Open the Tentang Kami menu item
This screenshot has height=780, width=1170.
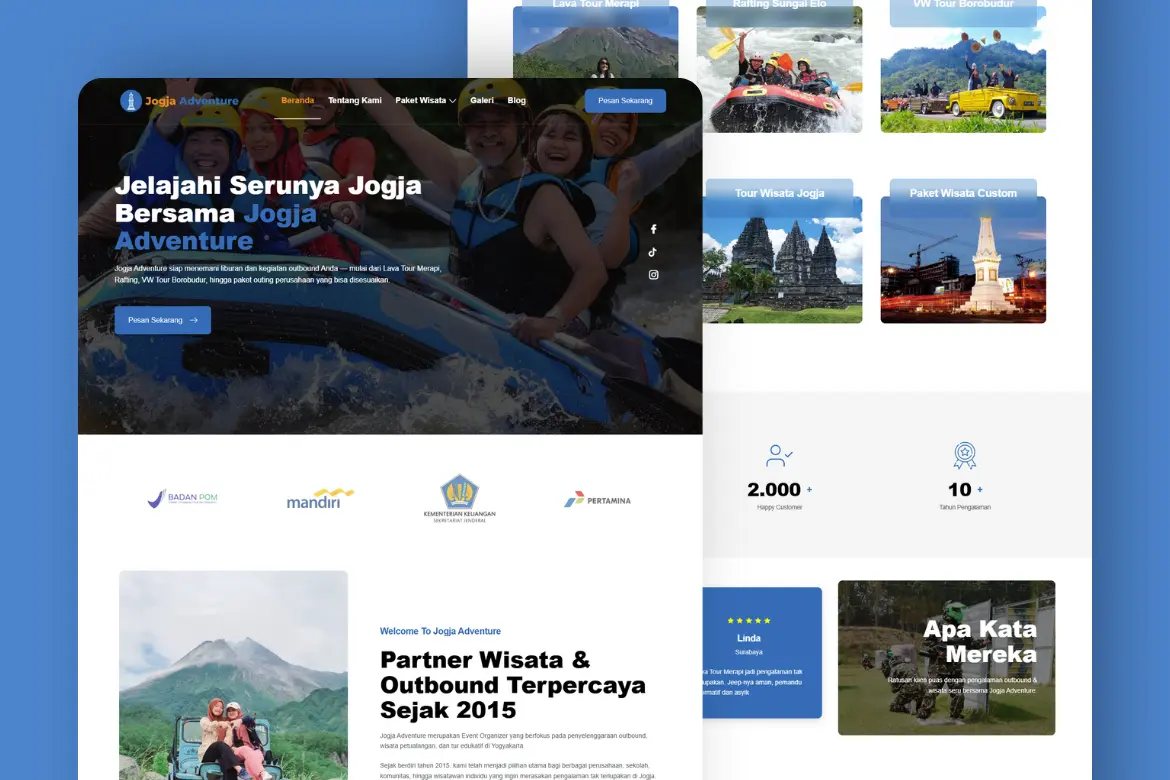click(355, 101)
